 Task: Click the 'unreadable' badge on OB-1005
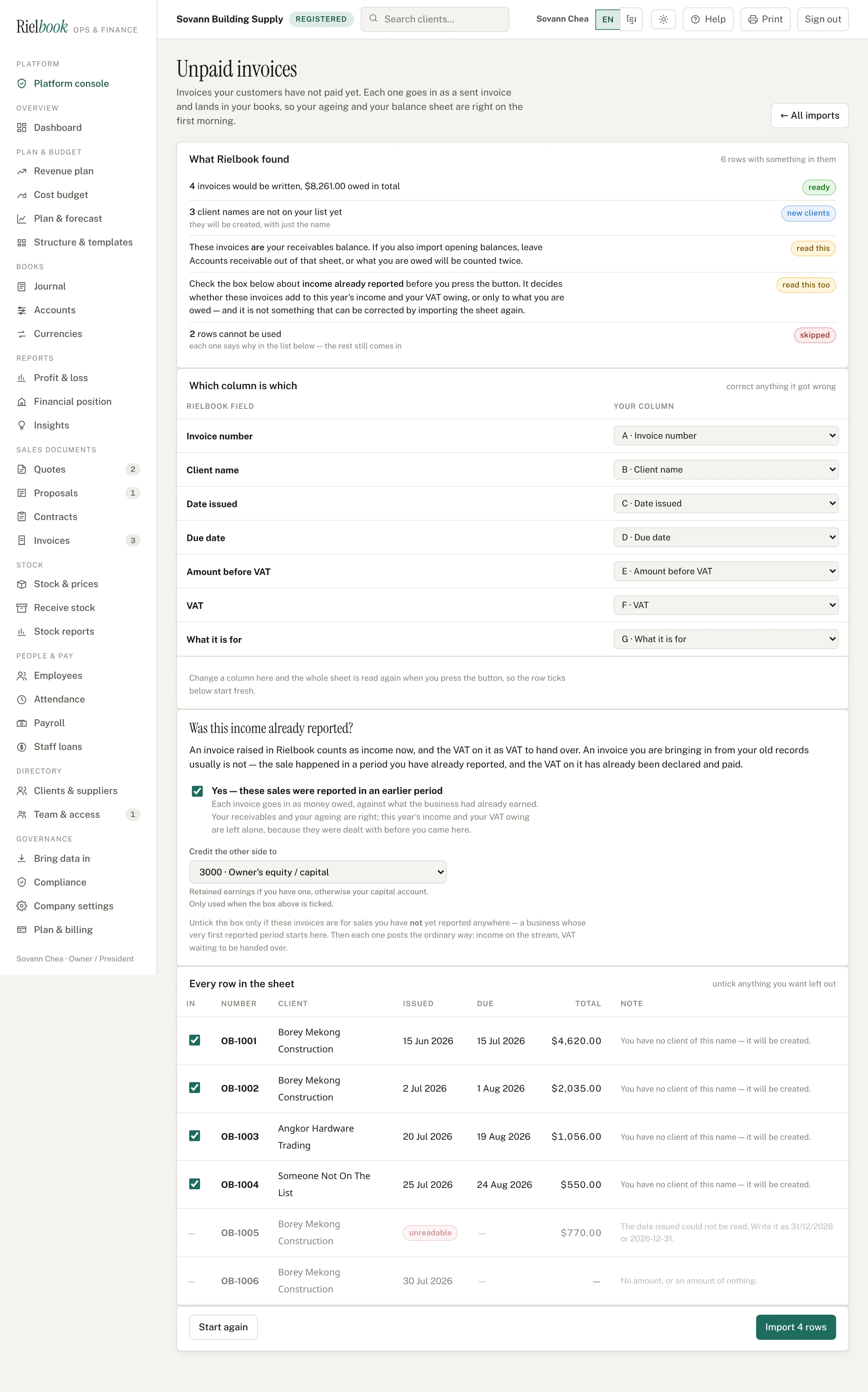[430, 1232]
